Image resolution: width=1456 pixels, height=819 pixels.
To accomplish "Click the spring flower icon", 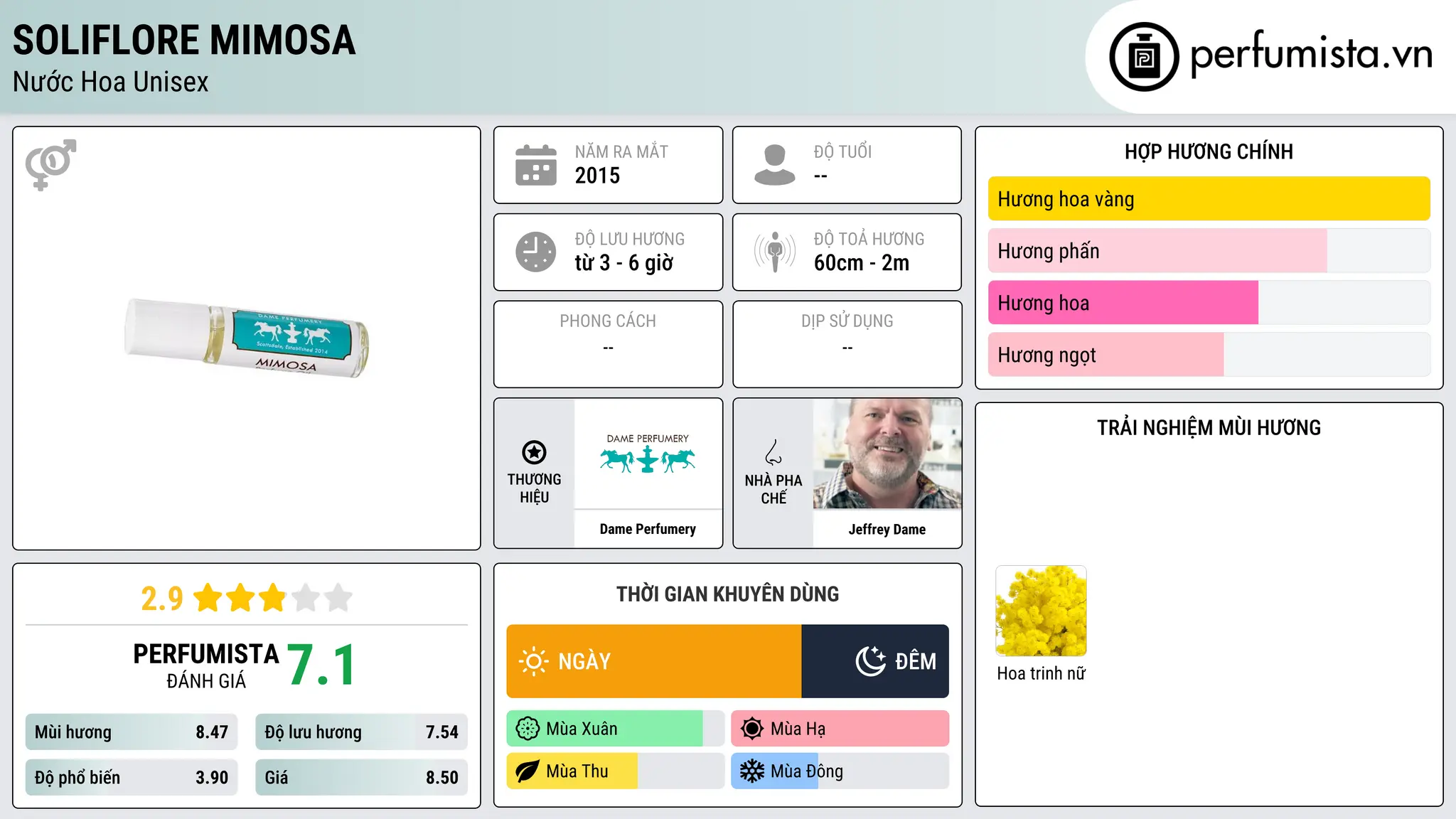I will (528, 729).
